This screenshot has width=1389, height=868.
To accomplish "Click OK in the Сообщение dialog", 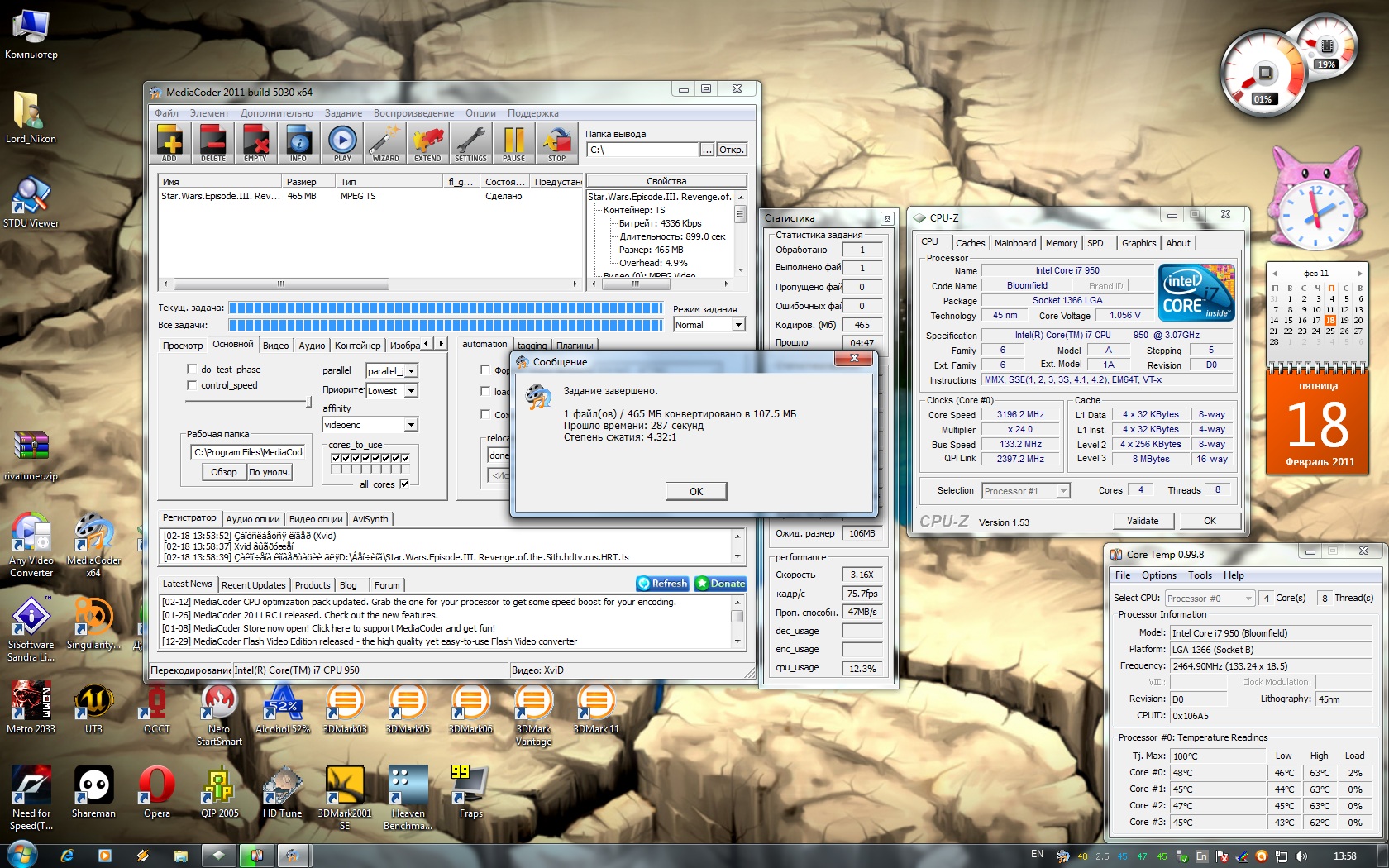I will click(x=696, y=491).
